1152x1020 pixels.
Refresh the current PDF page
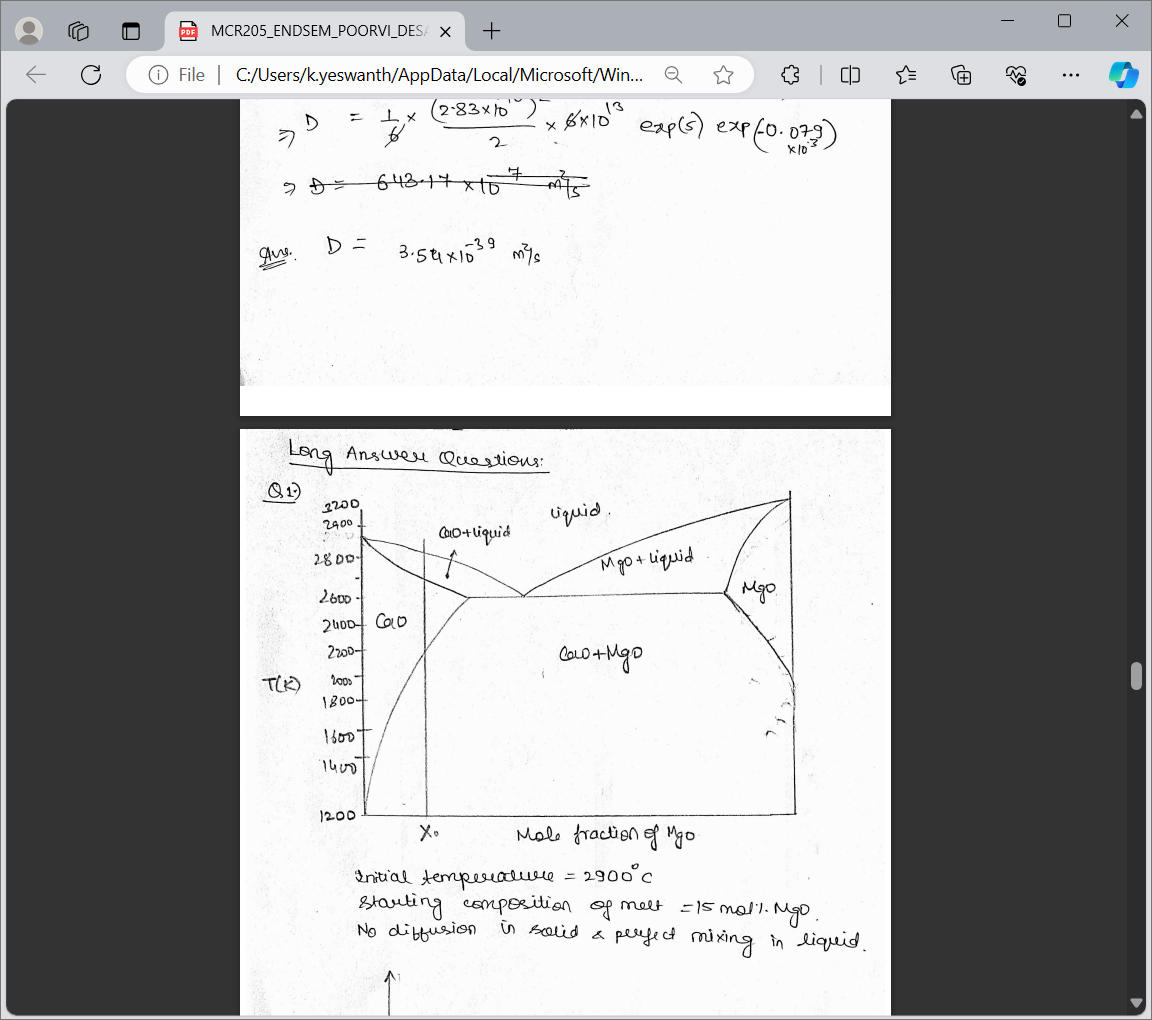90,74
